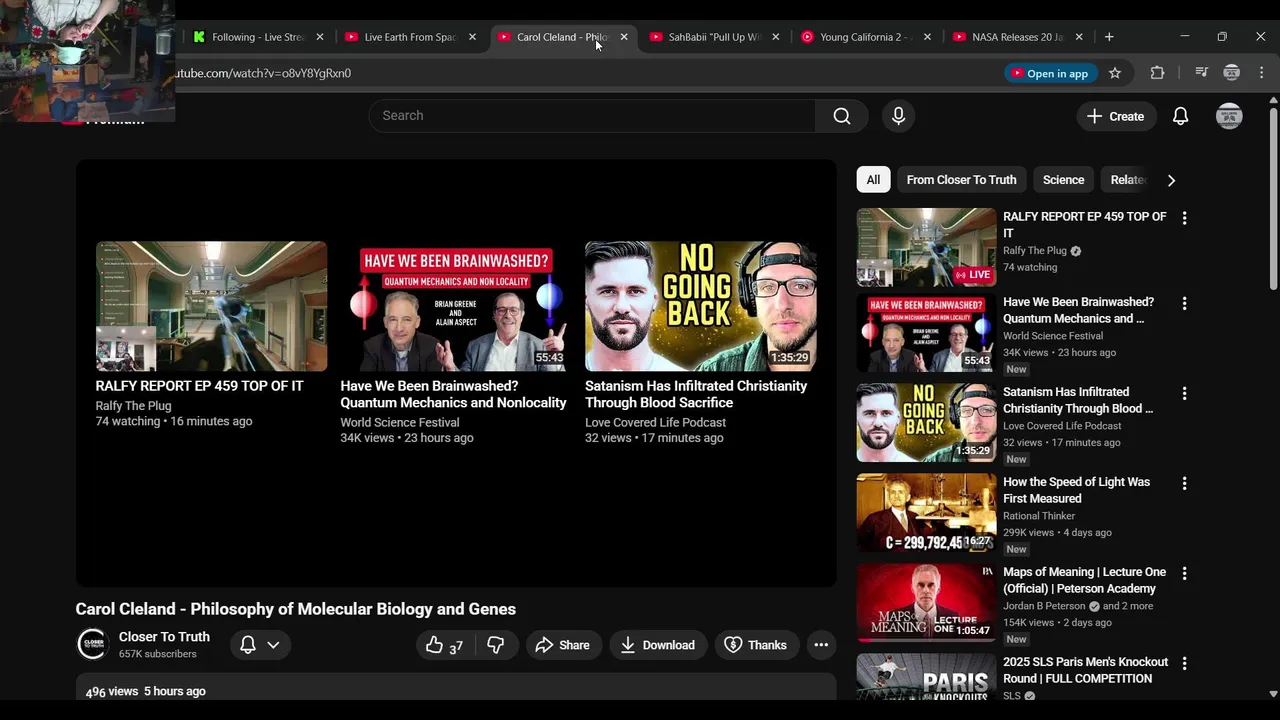This screenshot has height=720, width=1280.
Task: Open RALFY REPORT endscreen thumbnail
Action: (211, 306)
